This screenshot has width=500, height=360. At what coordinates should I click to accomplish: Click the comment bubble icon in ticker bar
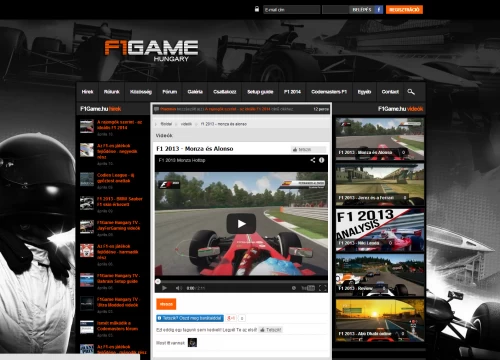tap(156, 109)
